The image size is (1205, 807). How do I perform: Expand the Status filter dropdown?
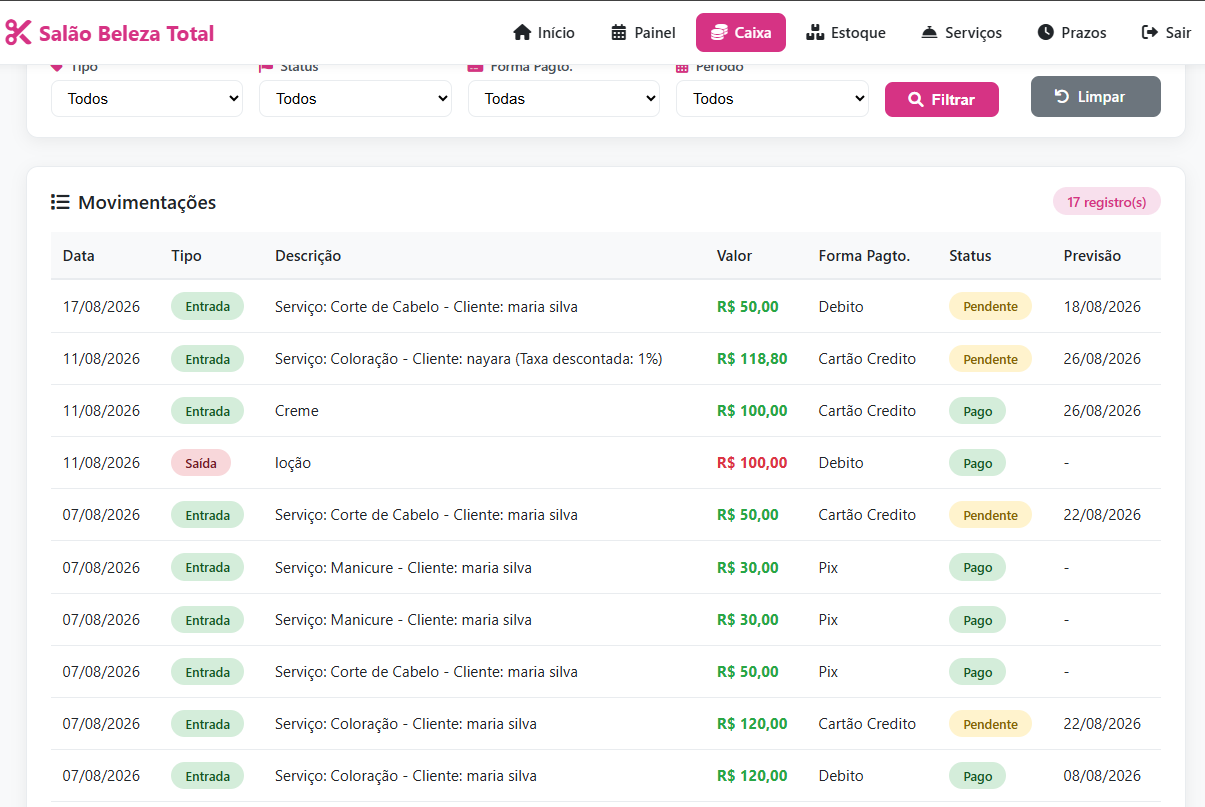click(355, 99)
